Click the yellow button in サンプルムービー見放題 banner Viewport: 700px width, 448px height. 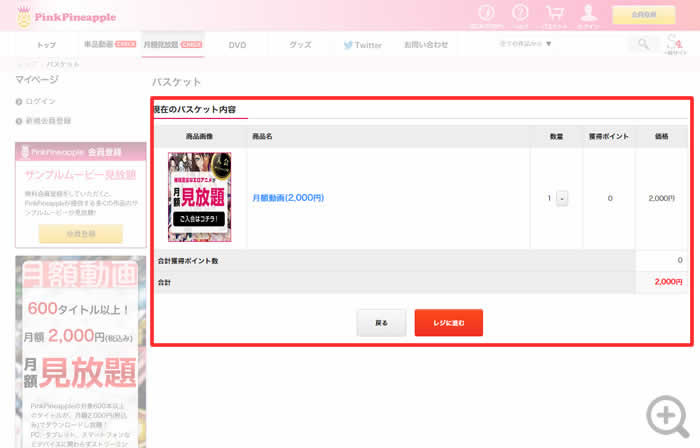81,234
